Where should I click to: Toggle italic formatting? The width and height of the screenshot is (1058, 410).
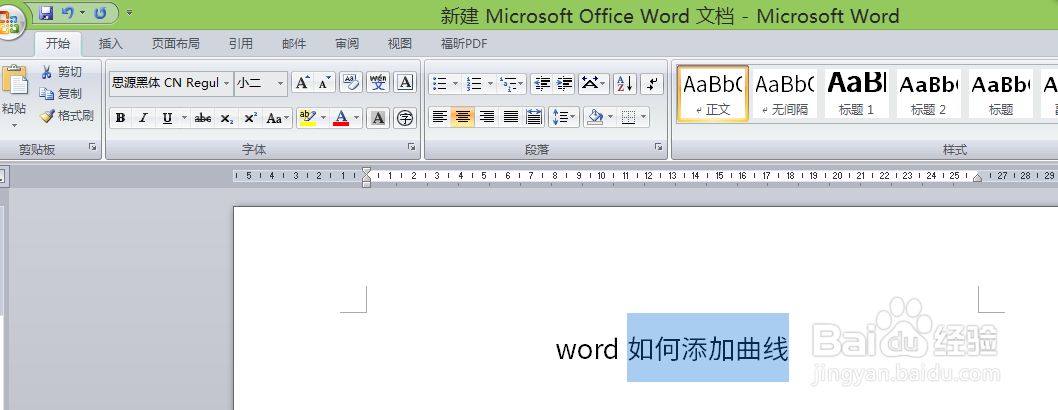coord(143,118)
